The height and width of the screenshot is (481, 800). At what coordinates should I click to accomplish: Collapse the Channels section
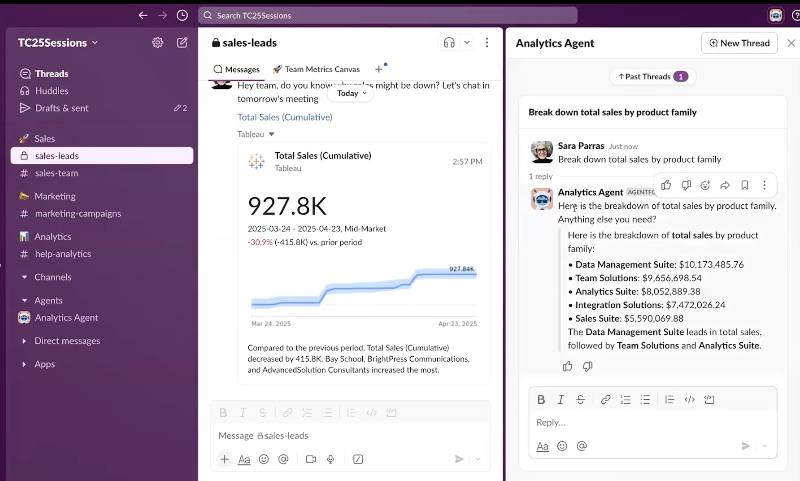(24, 277)
